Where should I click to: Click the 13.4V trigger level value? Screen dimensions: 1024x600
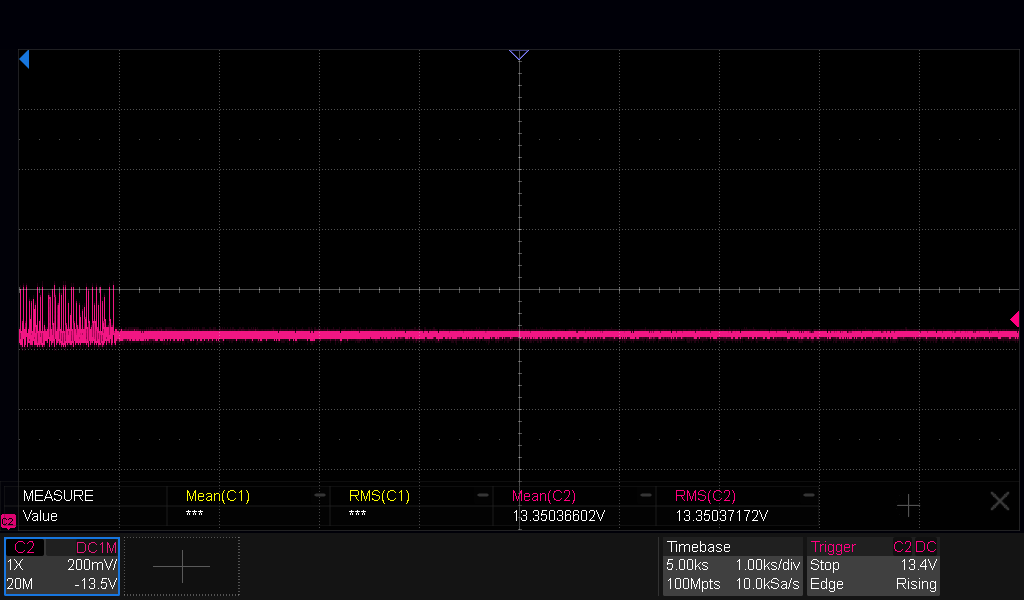pyautogui.click(x=919, y=565)
